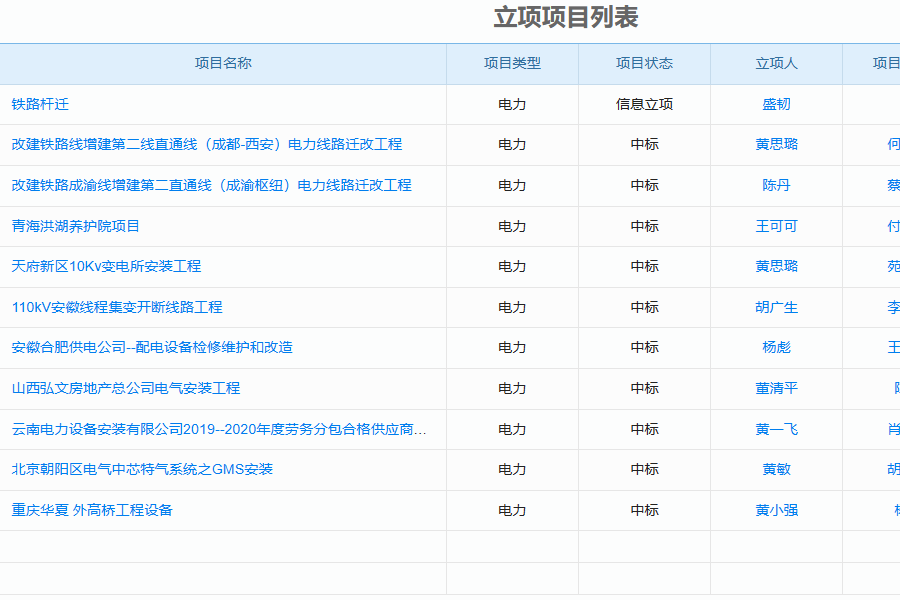
Task: Open the 铁路杆迁 project link
Action: pos(40,104)
